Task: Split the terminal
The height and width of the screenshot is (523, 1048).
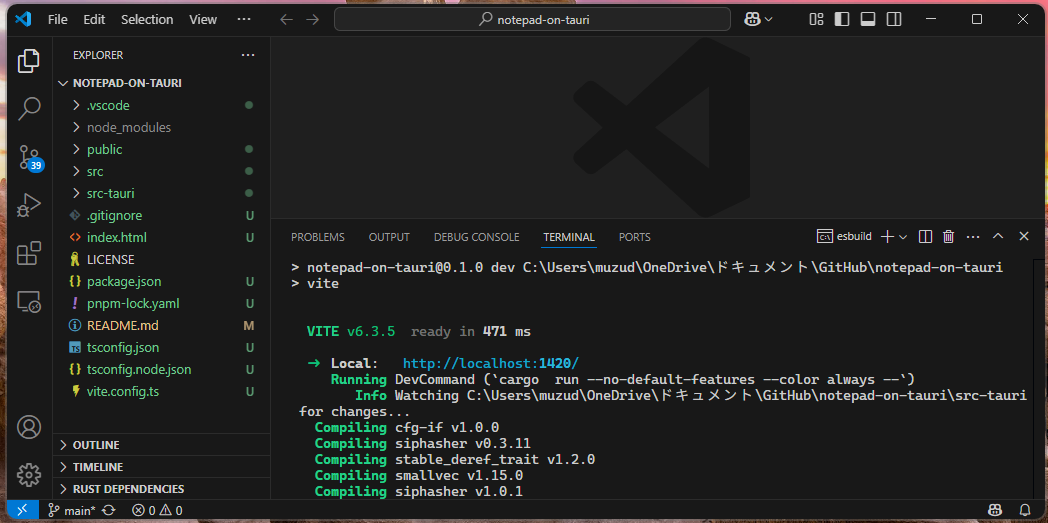Action: click(926, 236)
